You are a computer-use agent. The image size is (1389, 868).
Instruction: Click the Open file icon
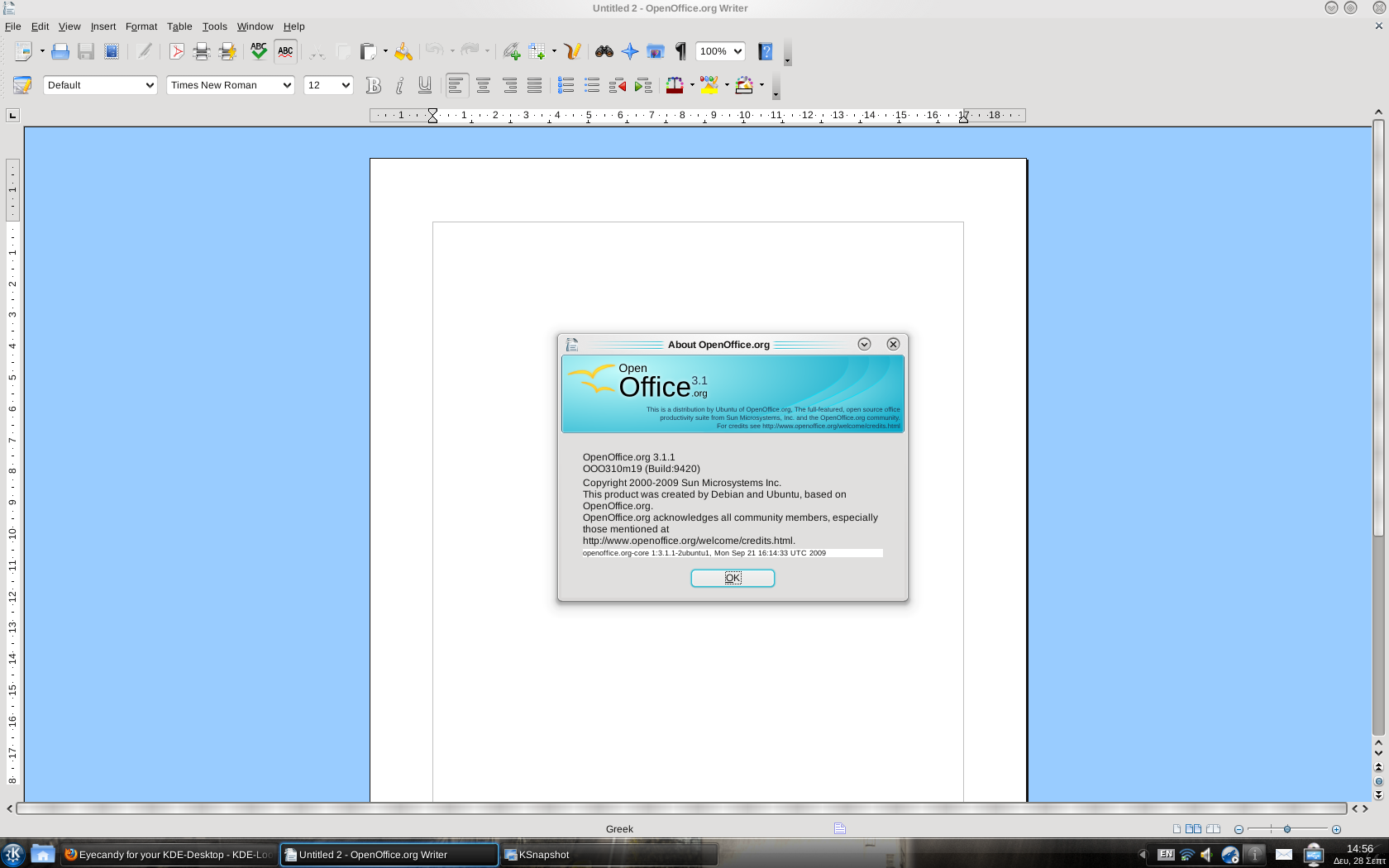60,51
